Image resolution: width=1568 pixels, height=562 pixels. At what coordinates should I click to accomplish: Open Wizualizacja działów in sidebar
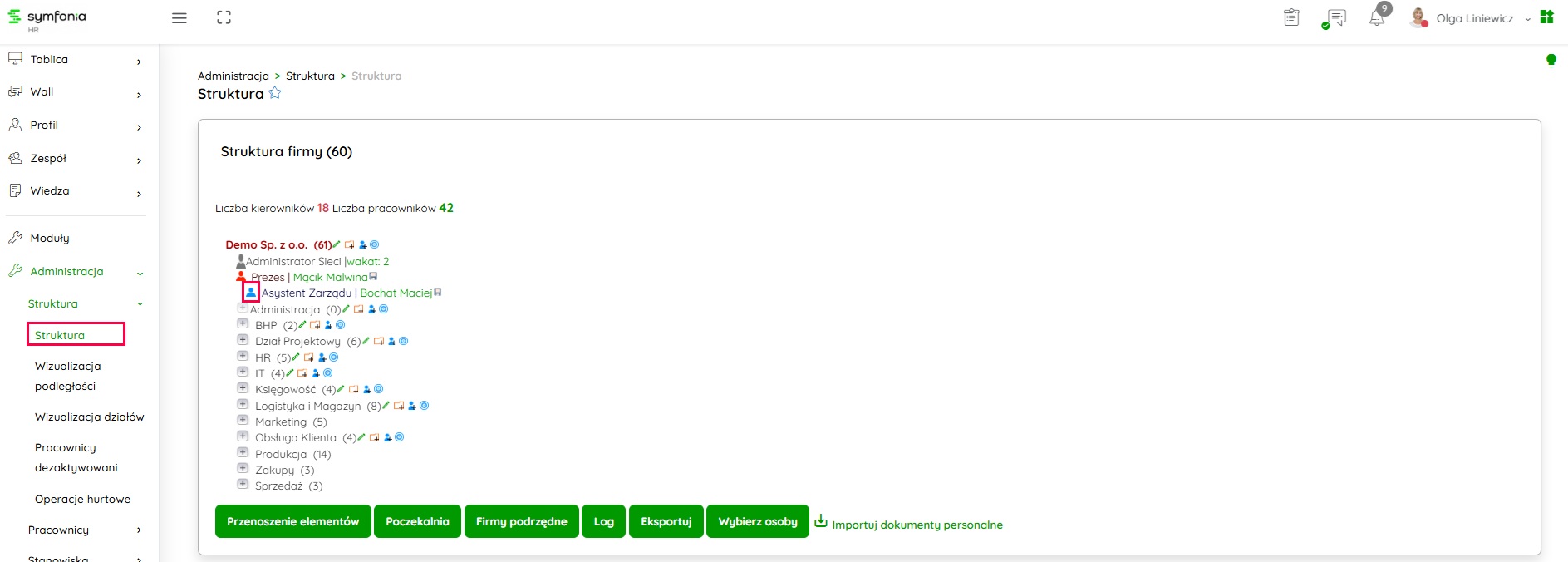pos(89,417)
